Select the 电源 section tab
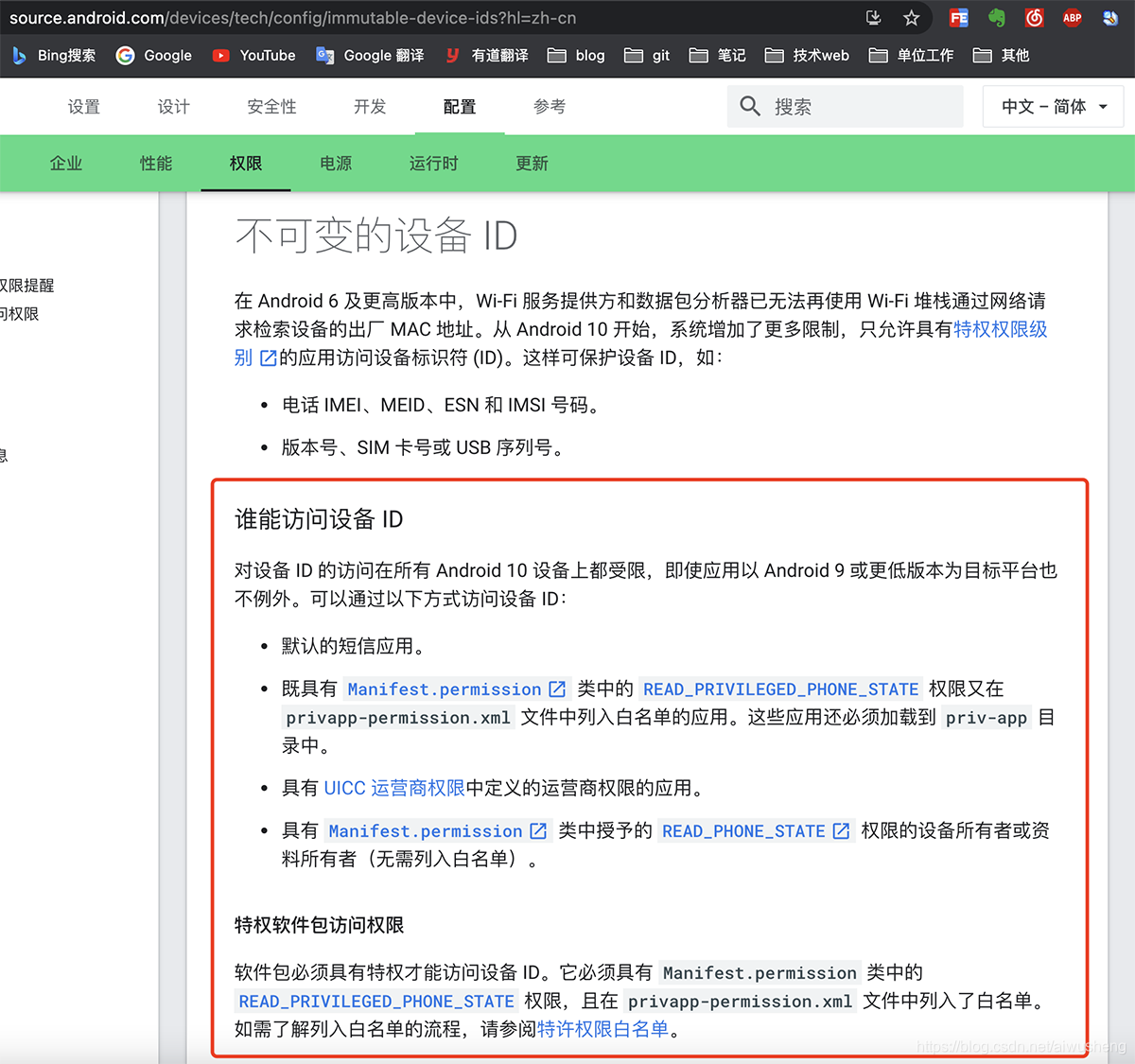The height and width of the screenshot is (1064, 1135). [x=335, y=163]
